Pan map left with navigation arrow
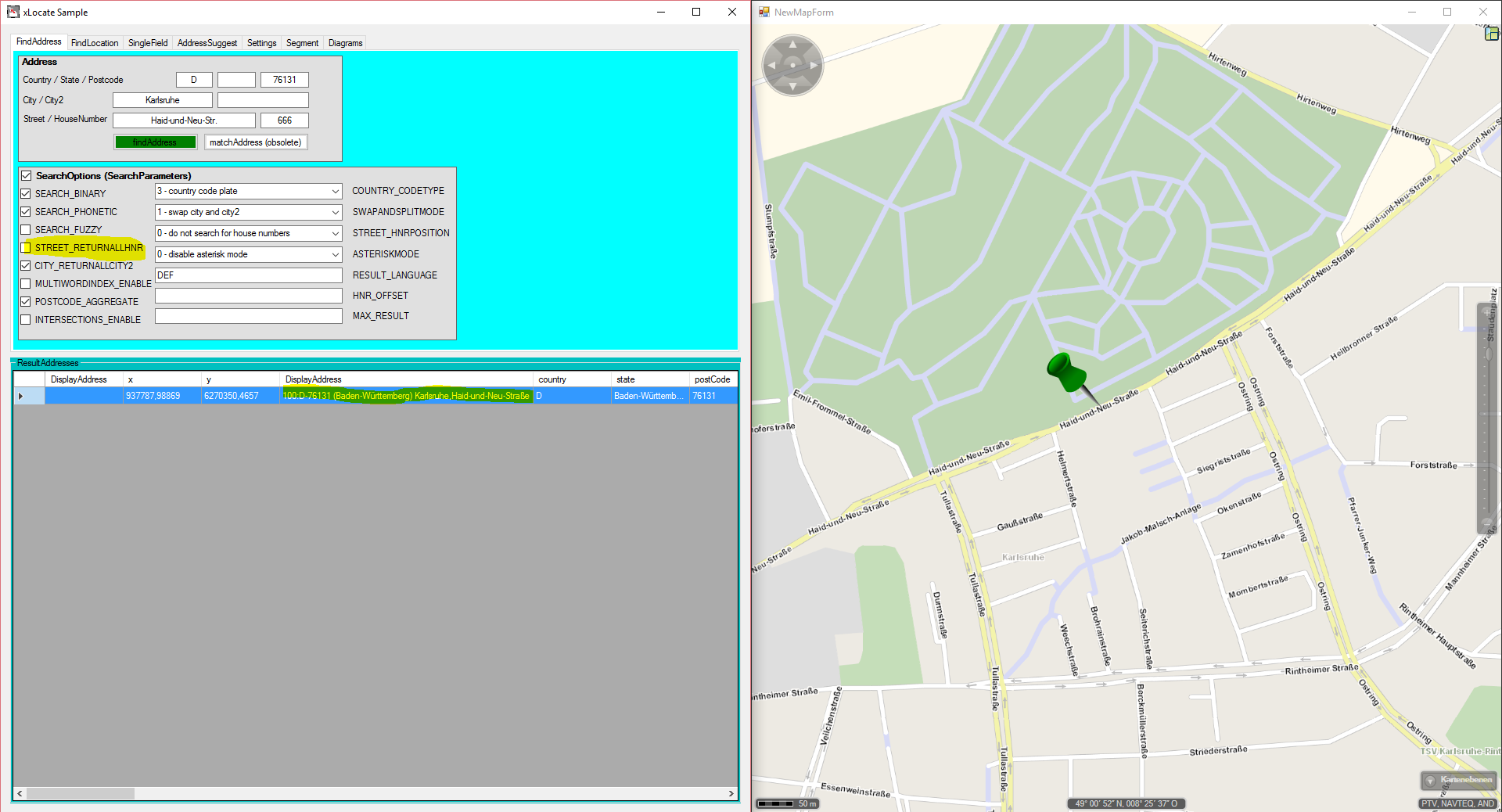 pyautogui.click(x=771, y=66)
